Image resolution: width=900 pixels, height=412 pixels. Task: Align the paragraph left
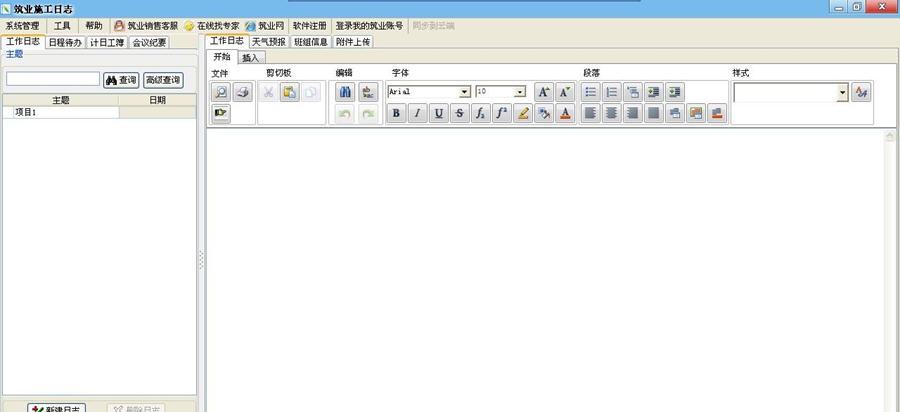[x=591, y=113]
